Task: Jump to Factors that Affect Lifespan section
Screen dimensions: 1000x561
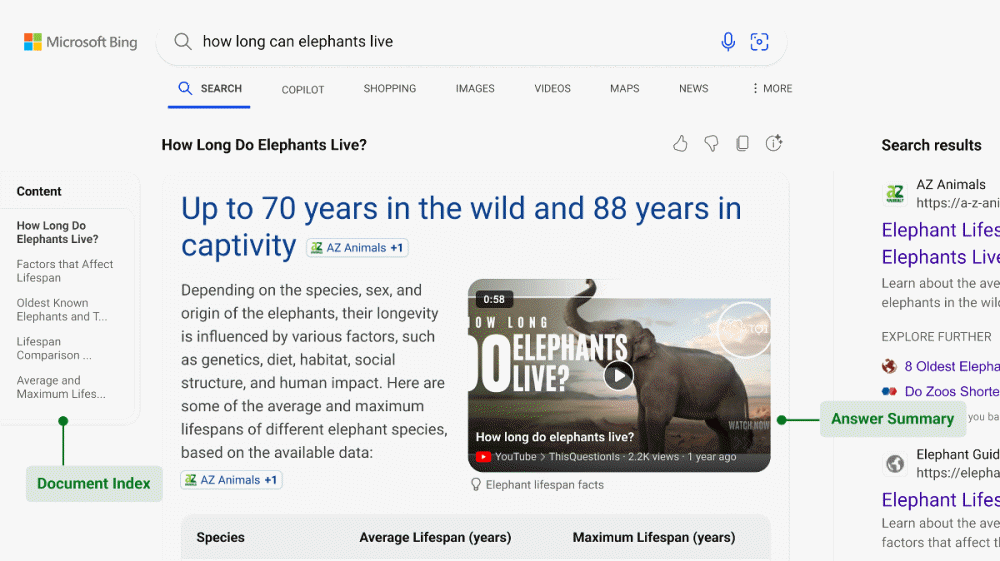Action: point(65,271)
